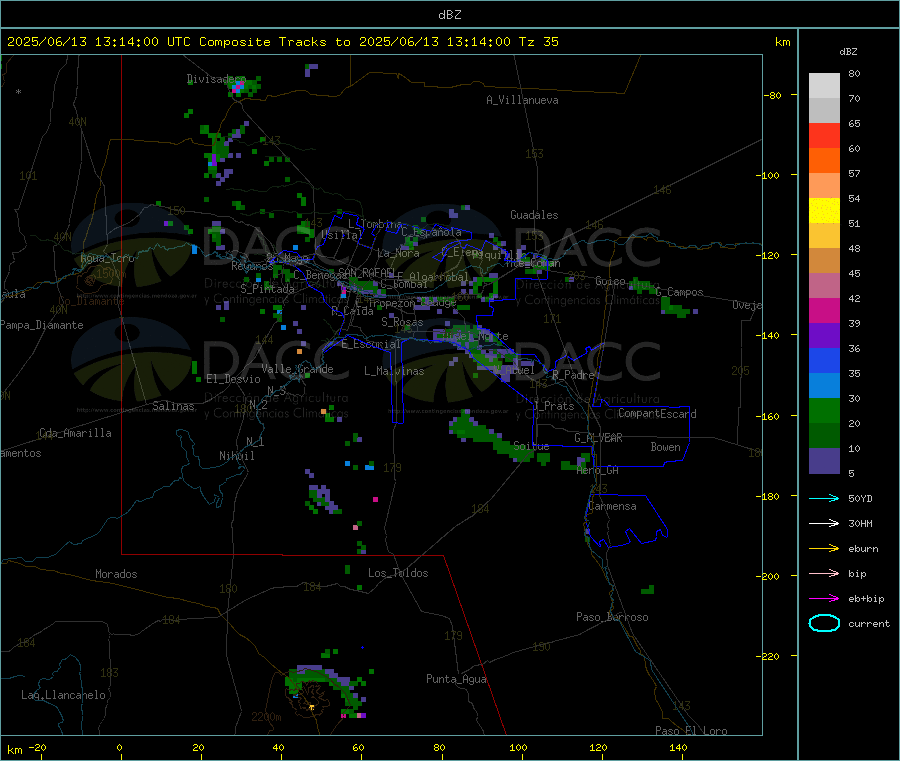900x761 pixels.
Task: Click the 'Lag.Llancanelo' map label
Action: pos(63,695)
